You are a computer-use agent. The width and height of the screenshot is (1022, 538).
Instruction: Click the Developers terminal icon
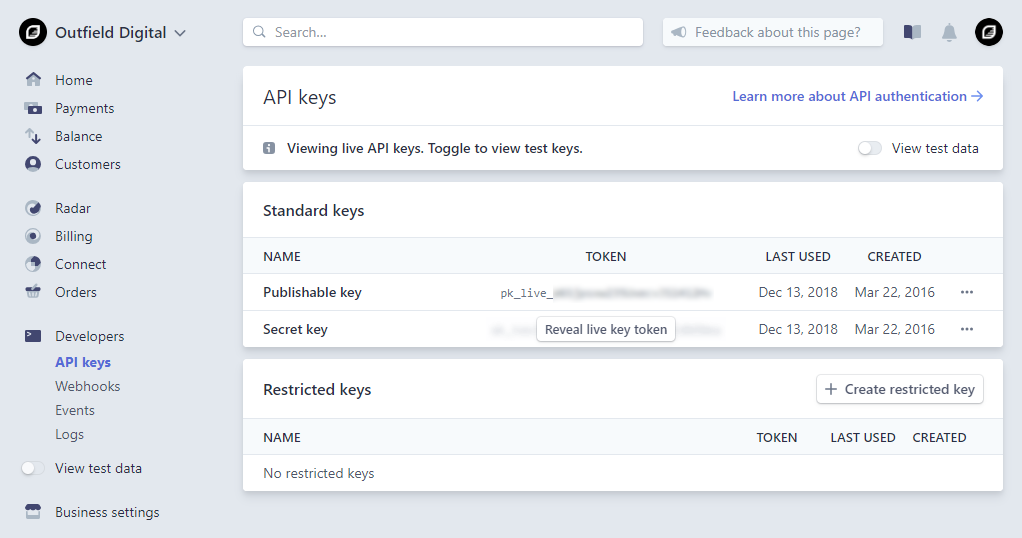33,336
